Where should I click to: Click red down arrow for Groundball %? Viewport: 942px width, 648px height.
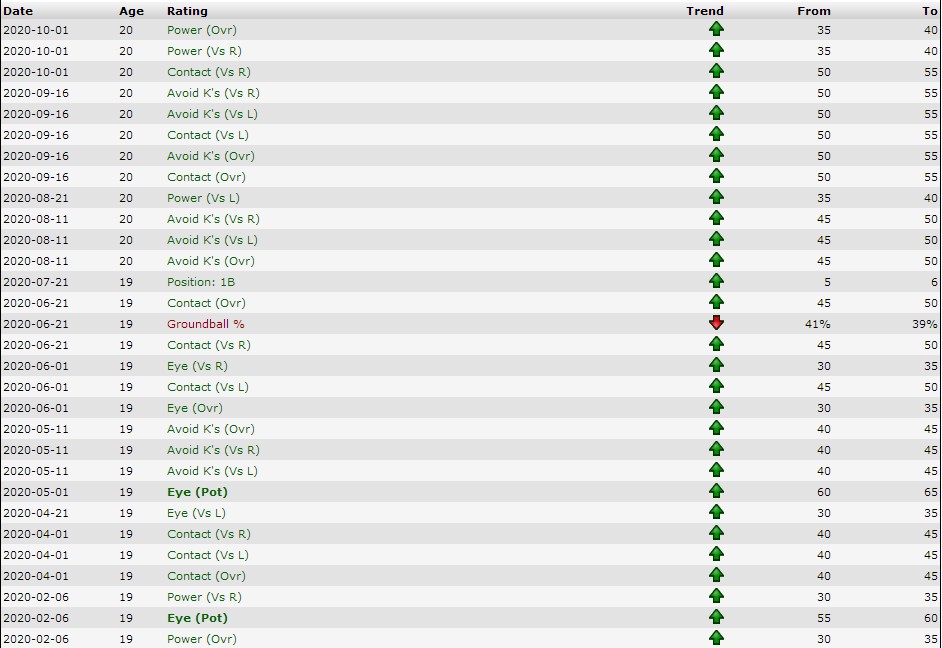(x=716, y=323)
